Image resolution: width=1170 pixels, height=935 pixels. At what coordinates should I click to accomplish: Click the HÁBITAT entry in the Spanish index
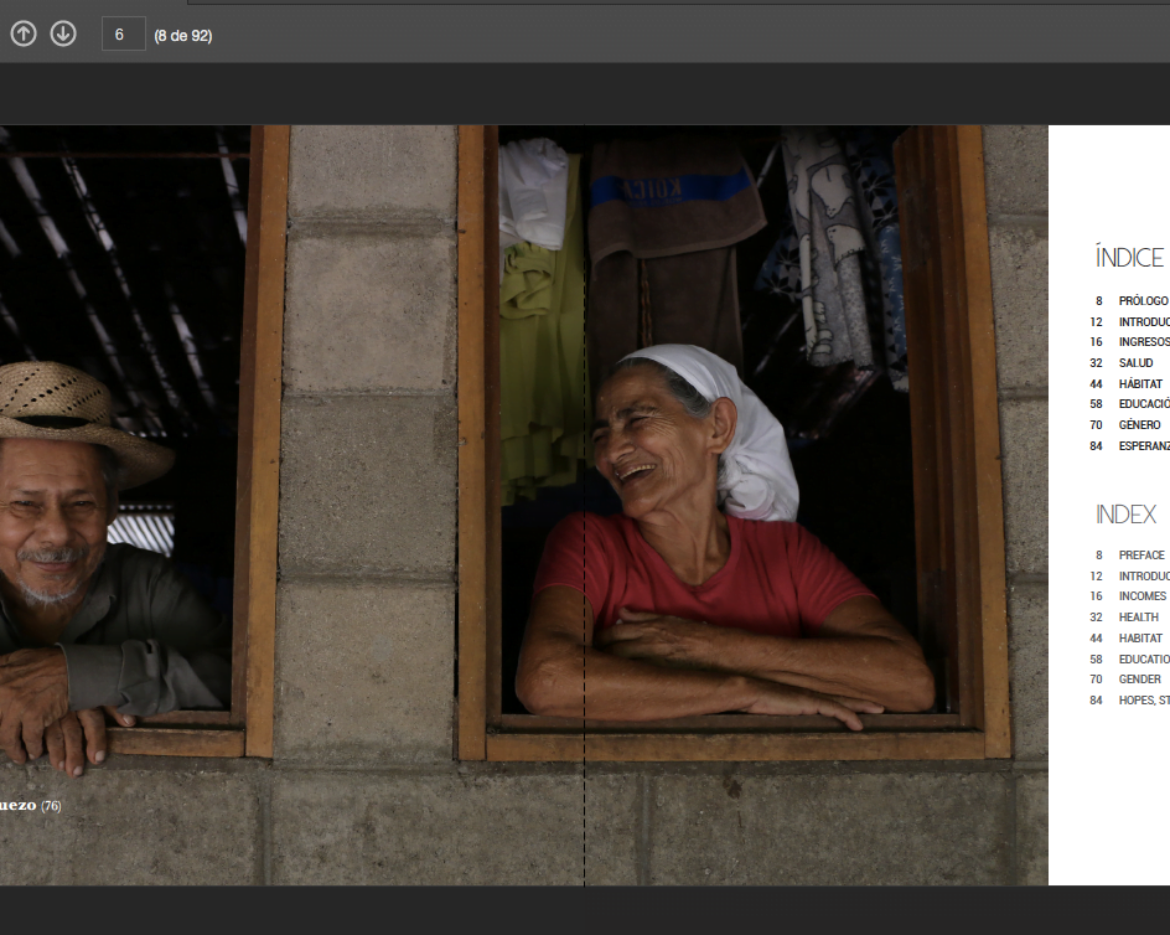(1140, 384)
